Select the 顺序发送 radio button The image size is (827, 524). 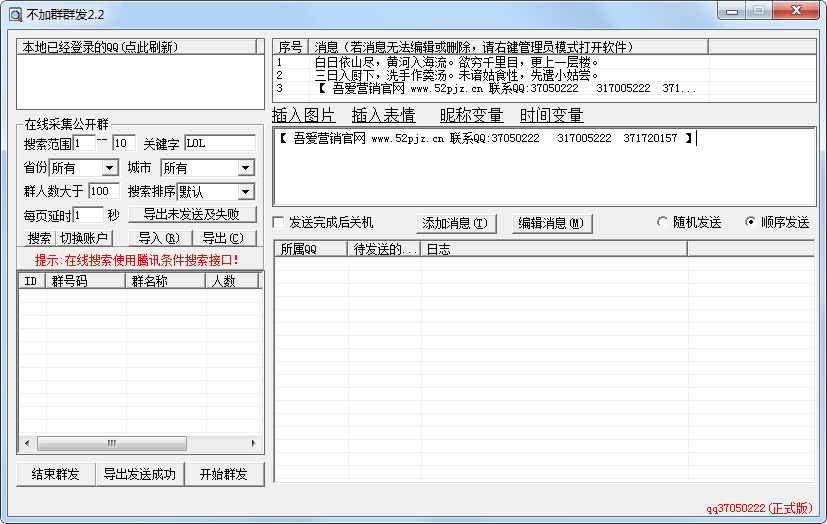(x=751, y=222)
